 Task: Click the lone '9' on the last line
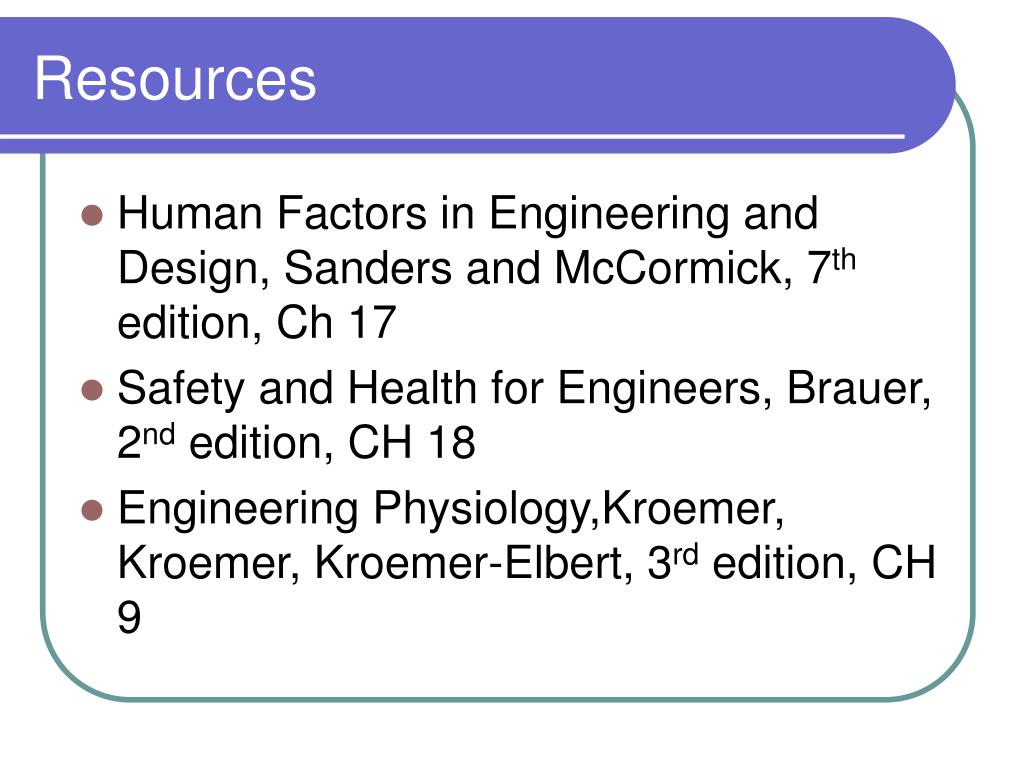(129, 617)
